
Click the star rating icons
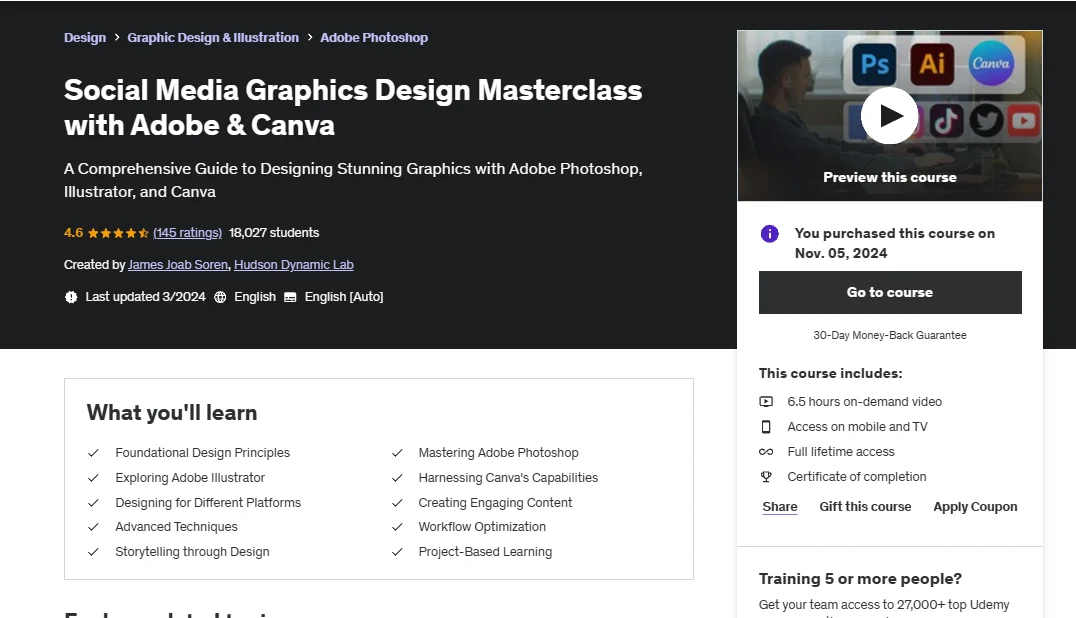click(x=118, y=233)
